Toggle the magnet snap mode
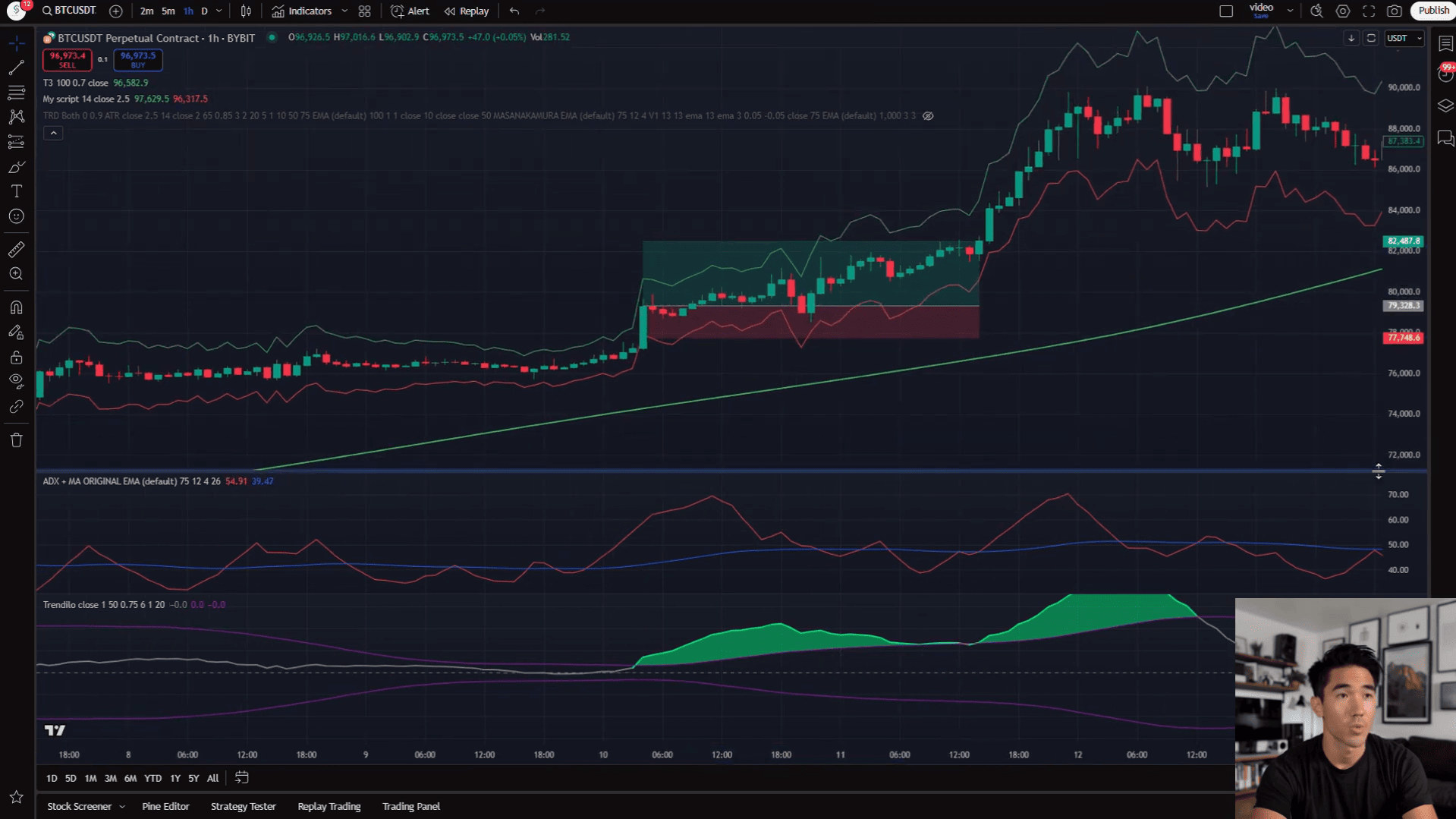Screen dimensions: 1456x819 [x=16, y=307]
